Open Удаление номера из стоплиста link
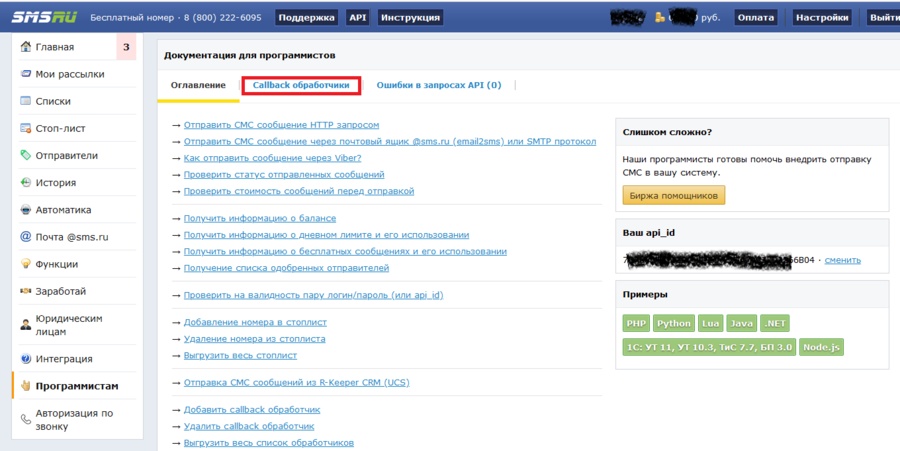This screenshot has width=900, height=451. [254, 339]
